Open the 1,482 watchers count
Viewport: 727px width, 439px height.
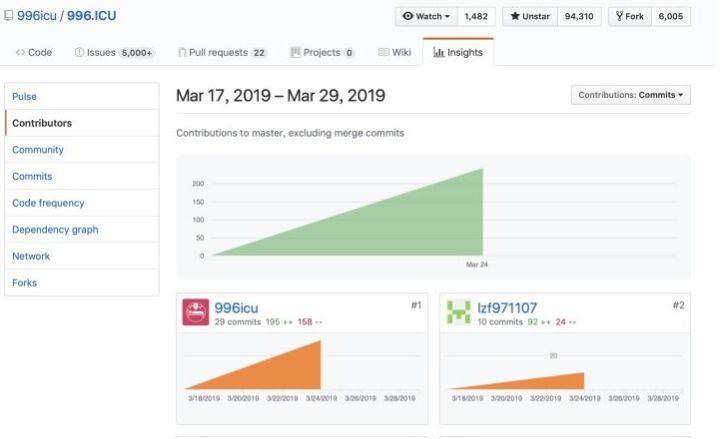click(x=476, y=16)
